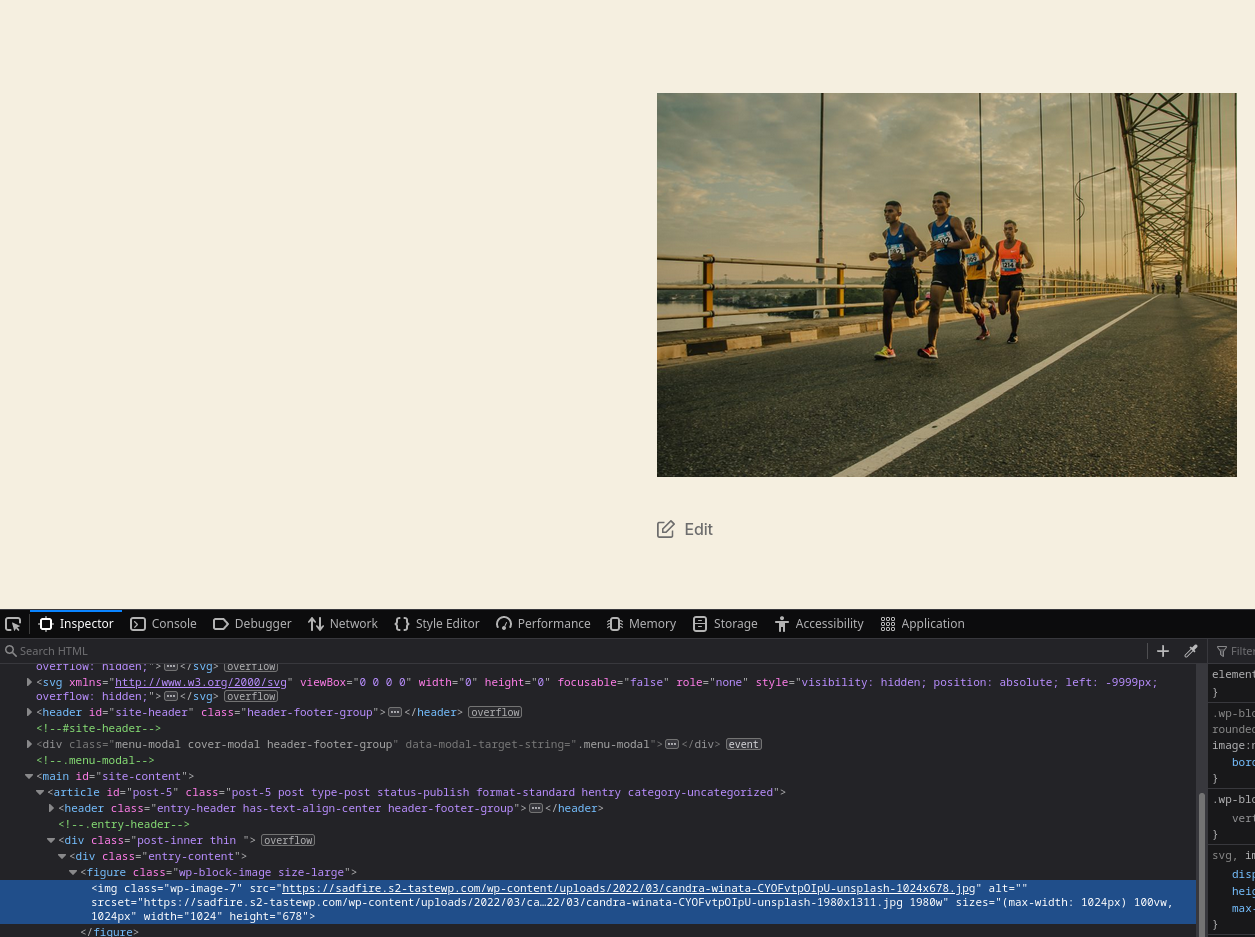Click overflow badge on second svg row
The width and height of the screenshot is (1255, 937).
(250, 696)
